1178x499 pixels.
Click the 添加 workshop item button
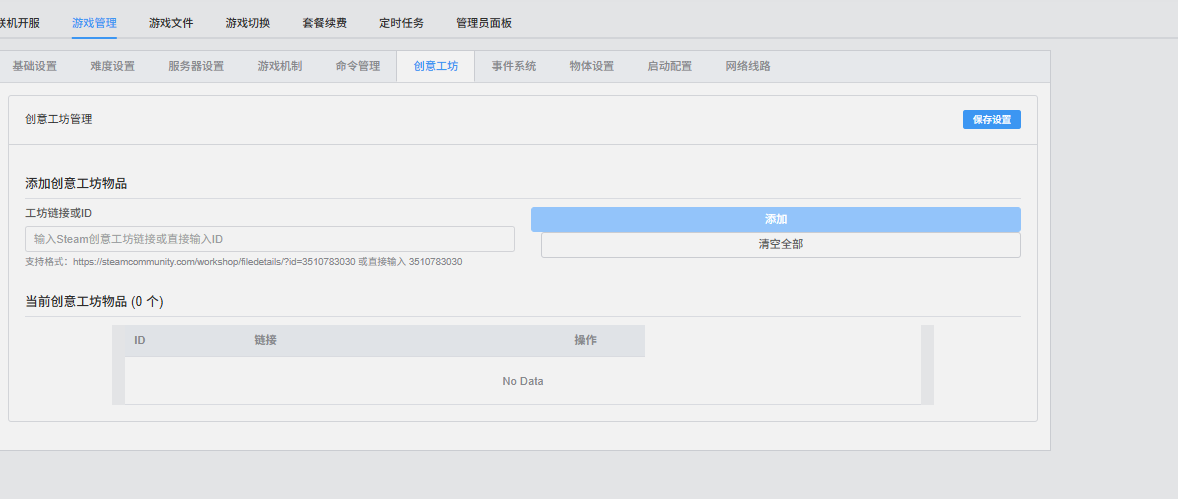(x=776, y=219)
